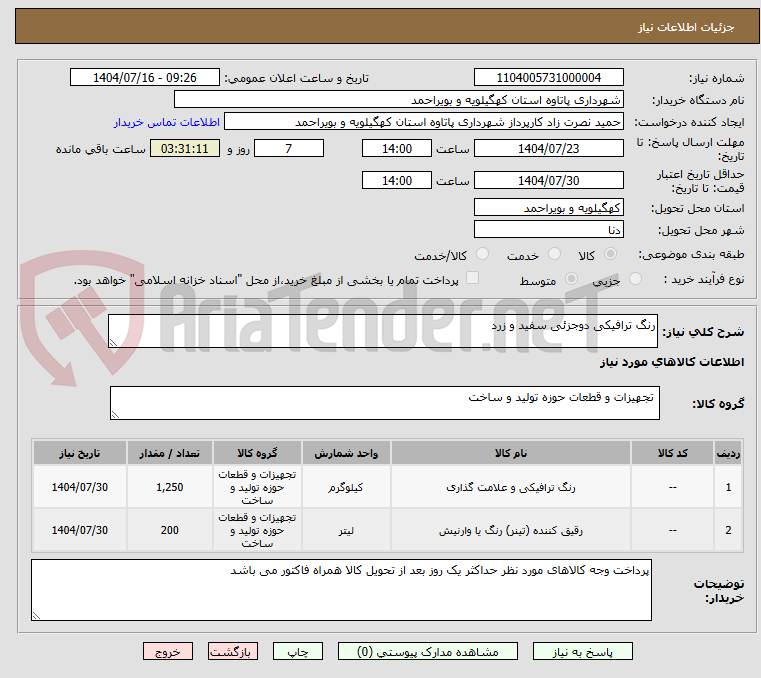
Task: Select the 'کالا/خدمت' category radio button
Action: click(482, 254)
